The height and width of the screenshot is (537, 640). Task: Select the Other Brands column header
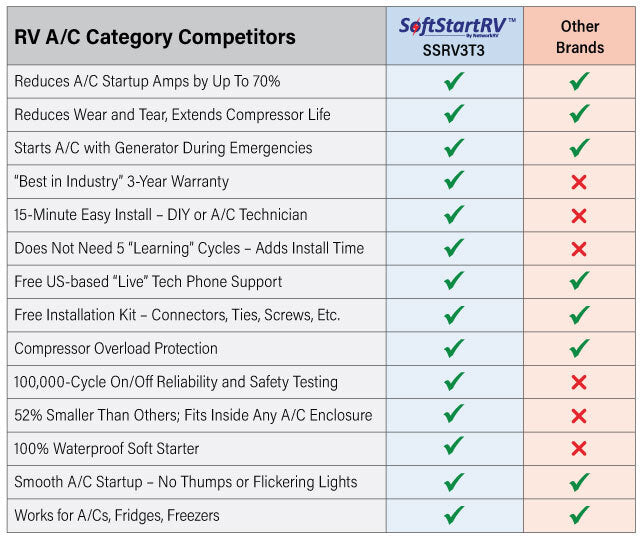coord(581,37)
